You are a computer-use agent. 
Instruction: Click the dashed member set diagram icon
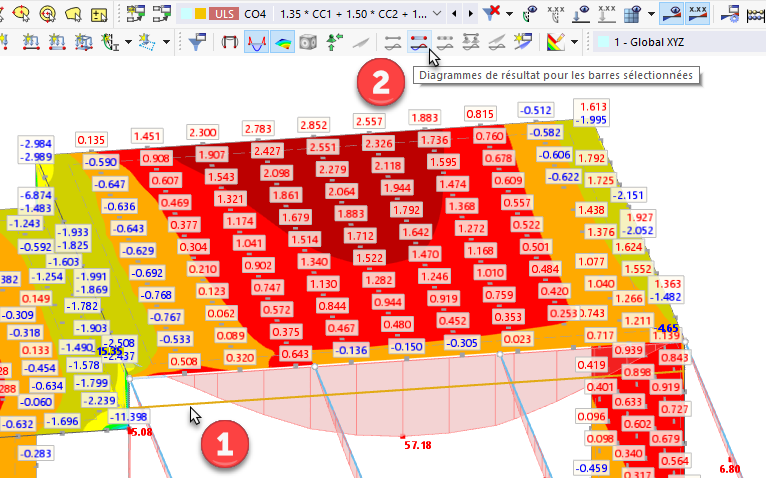point(445,42)
